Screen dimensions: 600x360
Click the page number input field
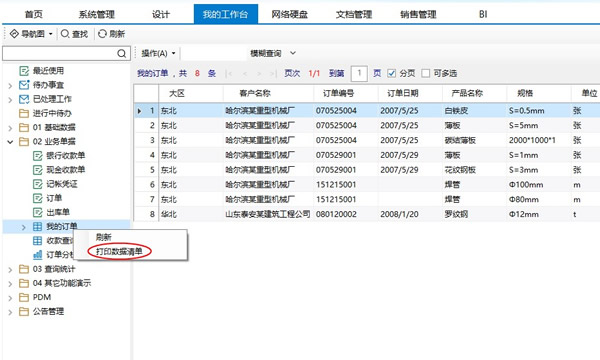(x=359, y=73)
